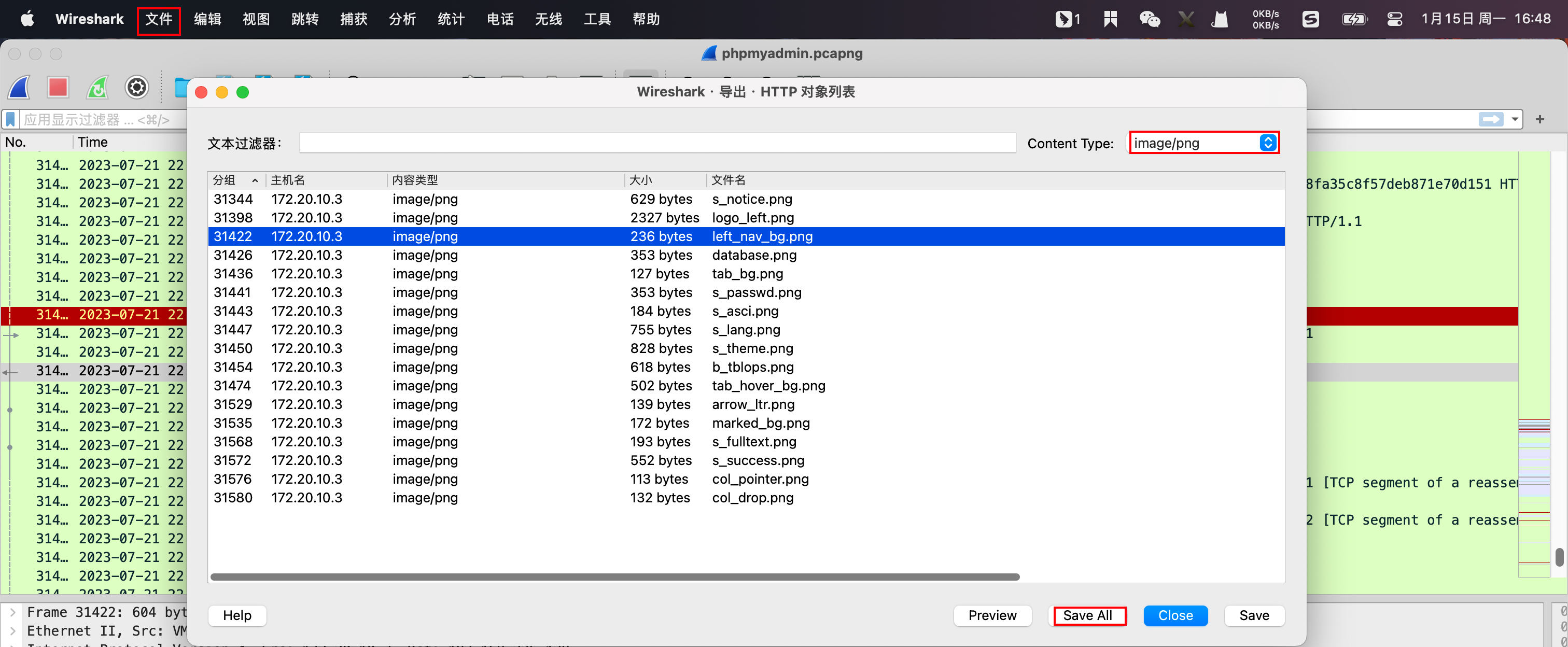Click the horizontal scrollbar in object list
The height and width of the screenshot is (647, 1568).
615,576
